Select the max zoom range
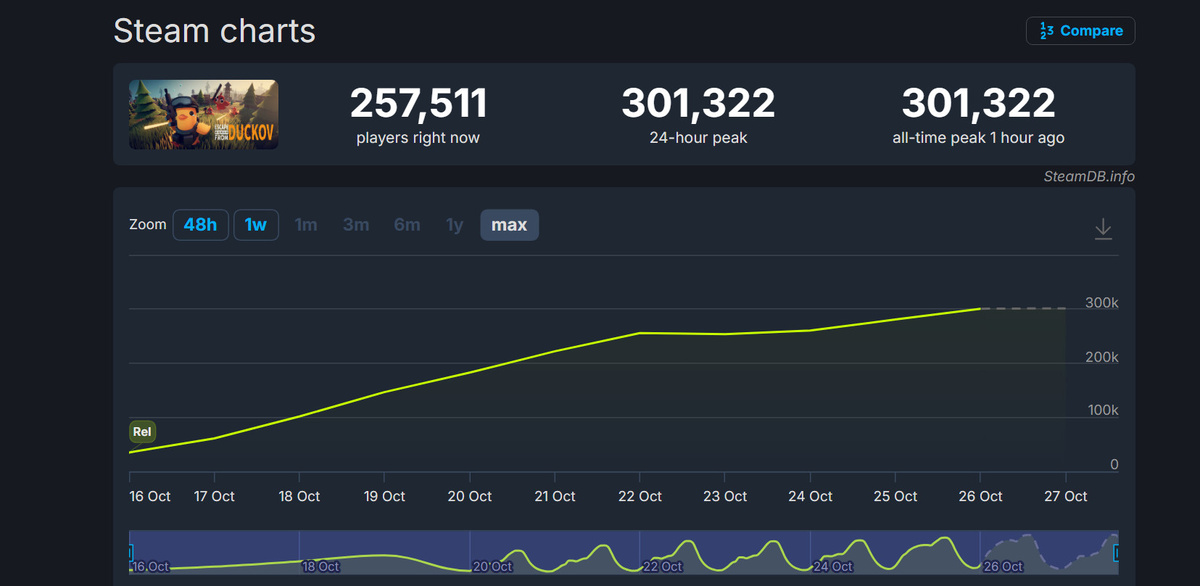The height and width of the screenshot is (586, 1200). [509, 225]
